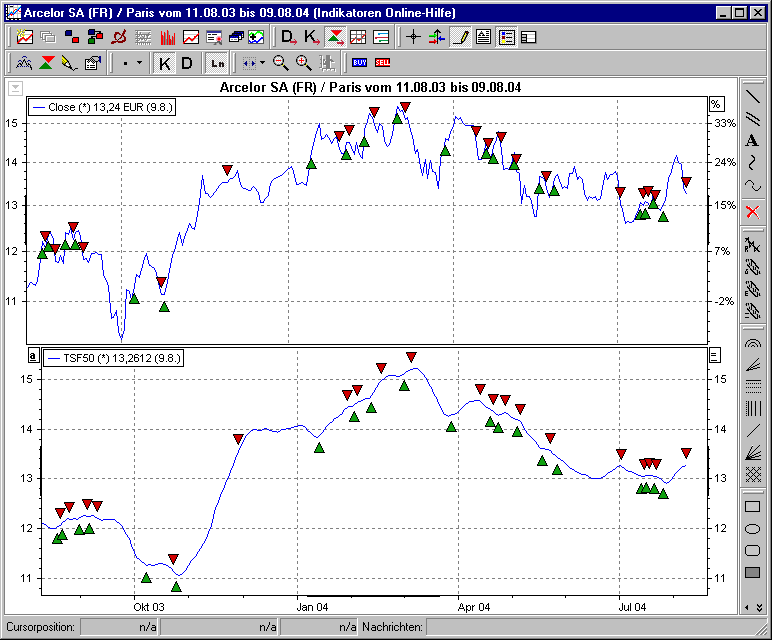Screen dimensions: 772x640
Task: Select the crosshair cursor tool
Action: click(413, 37)
